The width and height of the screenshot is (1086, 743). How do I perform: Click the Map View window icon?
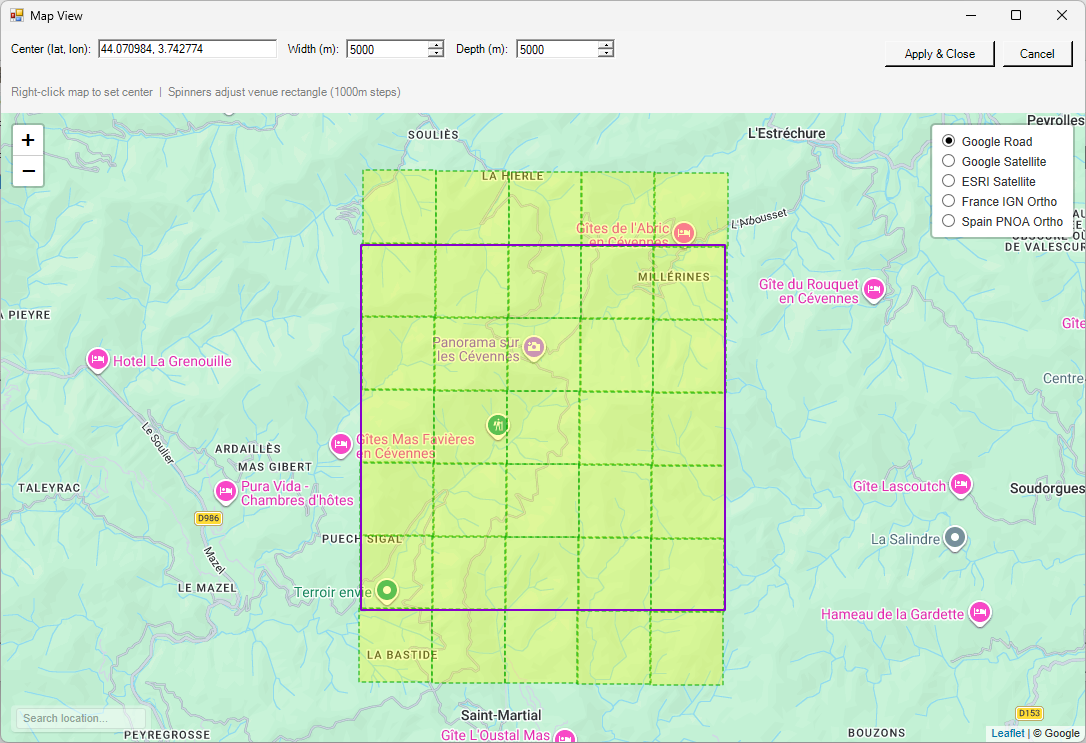pos(17,15)
